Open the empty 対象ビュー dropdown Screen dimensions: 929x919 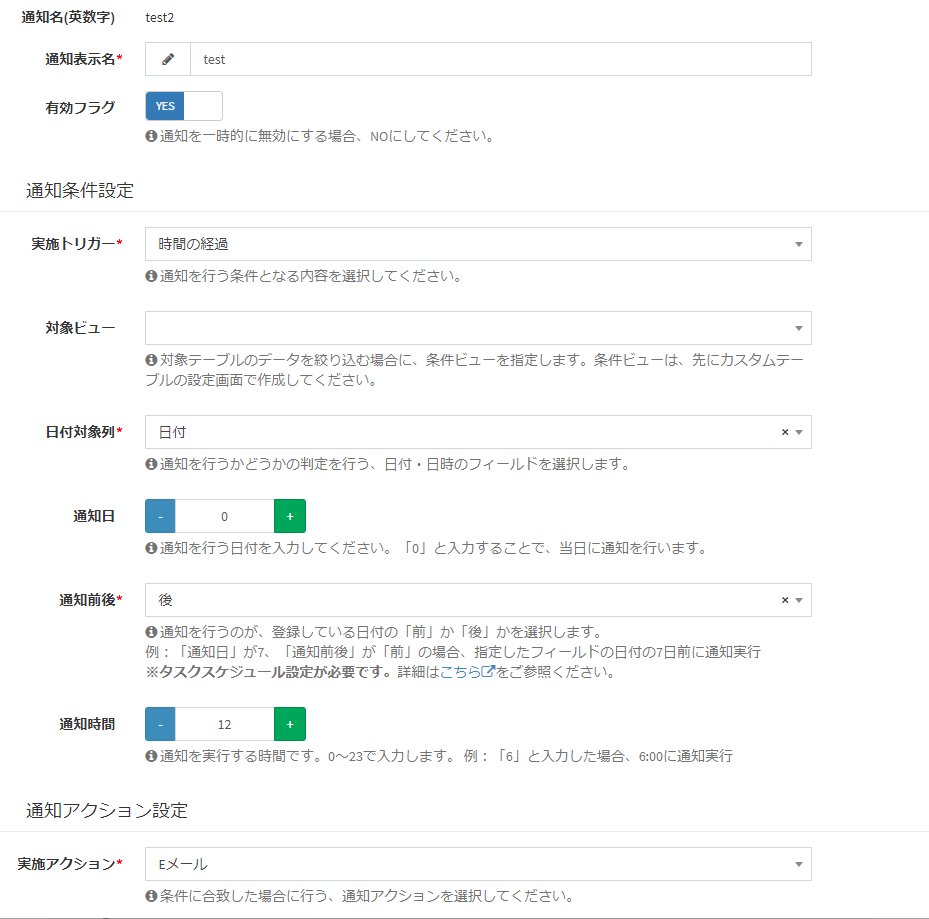[478, 328]
